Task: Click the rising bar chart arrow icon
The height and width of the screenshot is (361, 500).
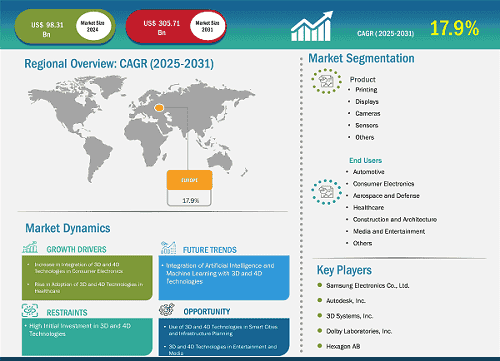Action: click(312, 26)
